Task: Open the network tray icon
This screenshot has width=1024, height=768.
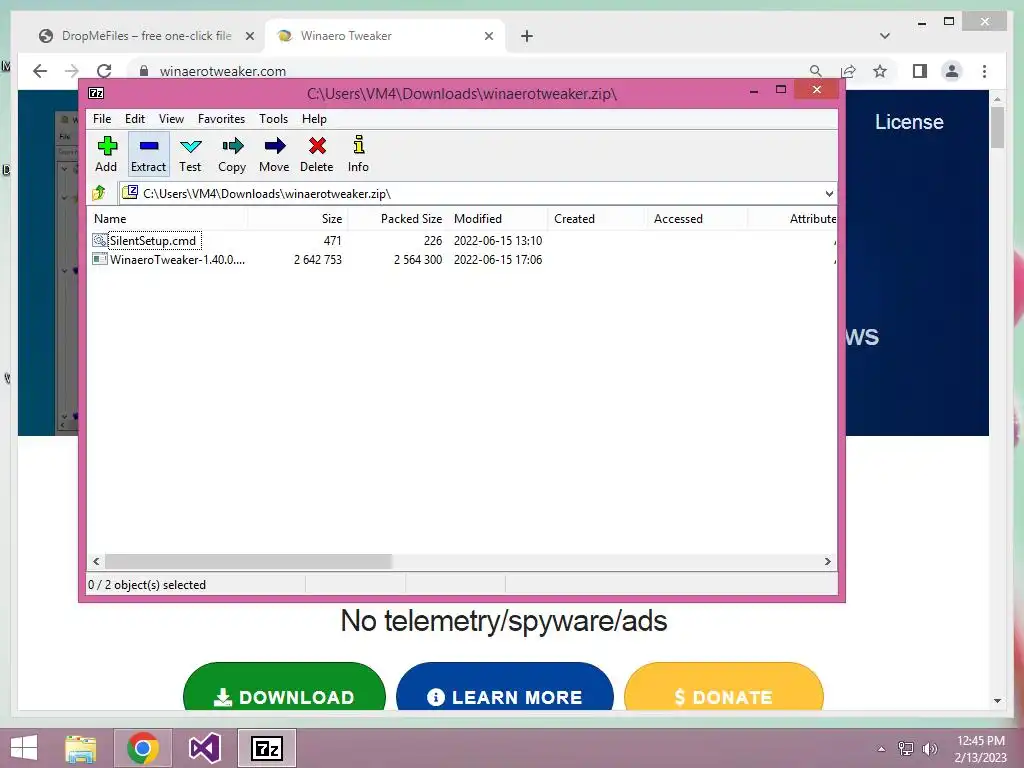Action: point(906,748)
